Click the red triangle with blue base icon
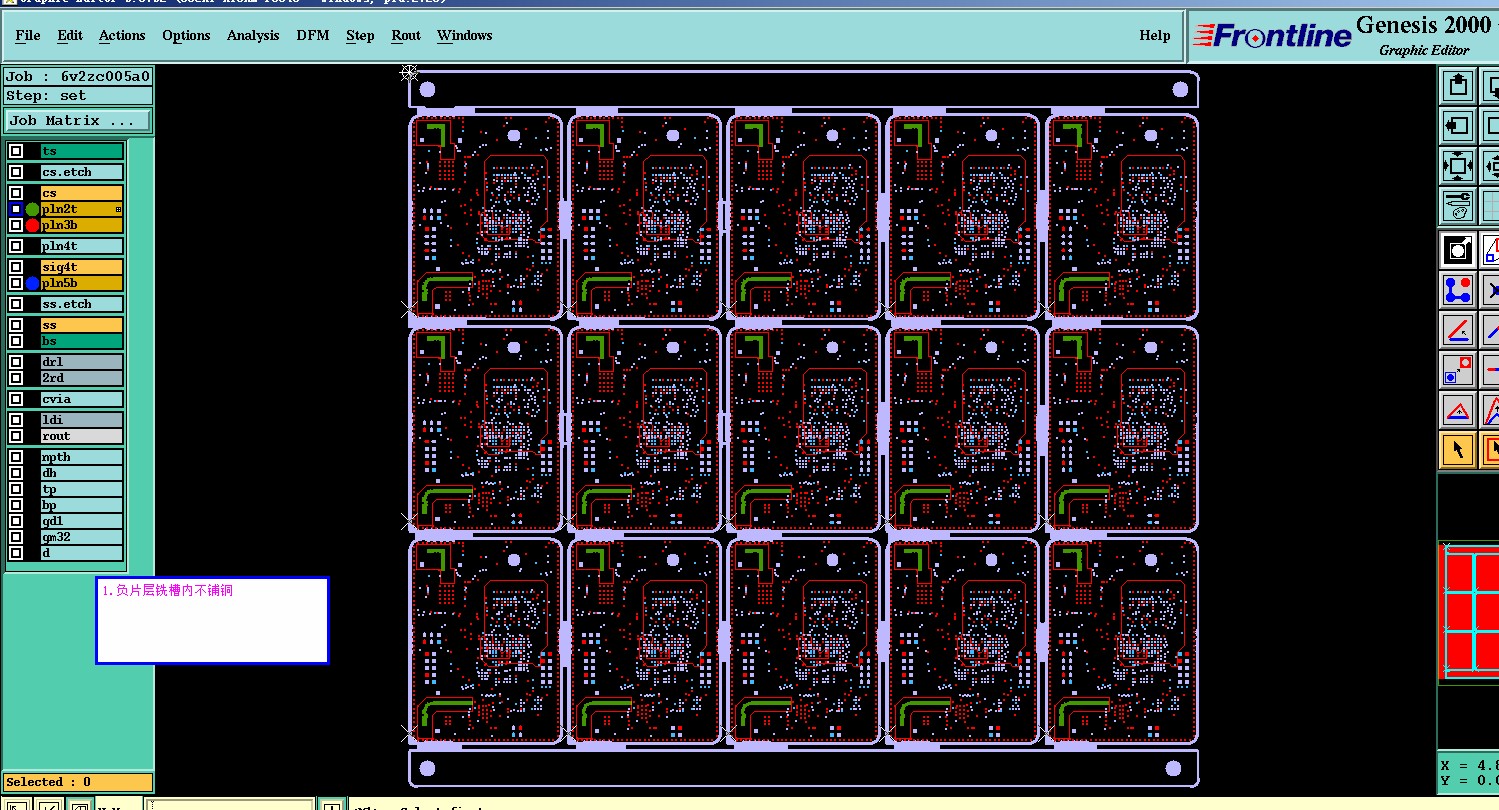1499x810 pixels. point(1458,409)
